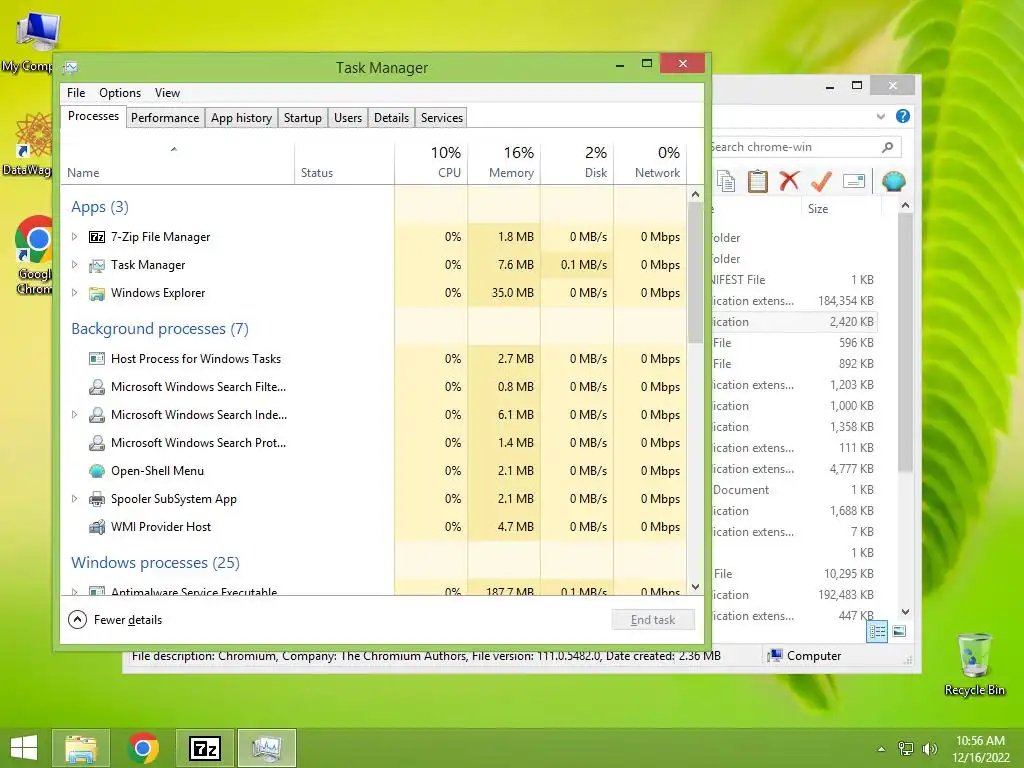Image resolution: width=1024 pixels, height=768 pixels.
Task: Click scroll up arrow in process list
Action: pyautogui.click(x=696, y=194)
